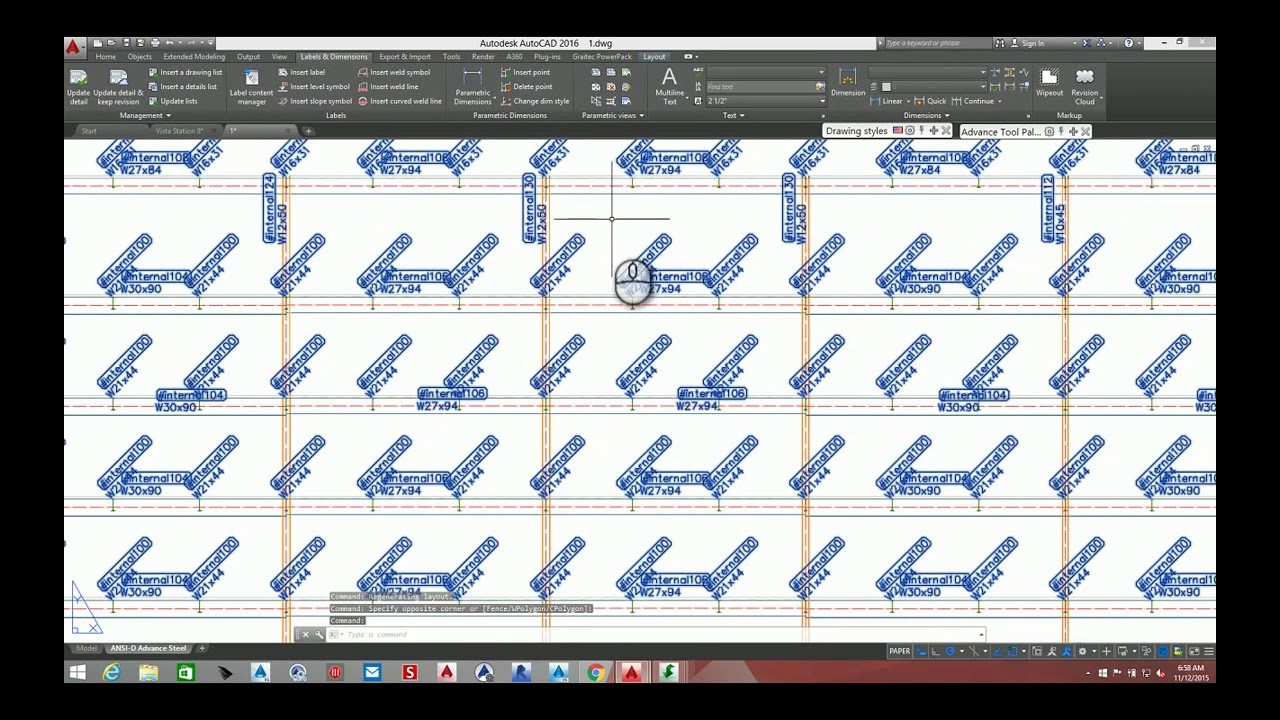Viewport: 1280px width, 720px height.
Task: Insert a drawing list
Action: (x=185, y=72)
